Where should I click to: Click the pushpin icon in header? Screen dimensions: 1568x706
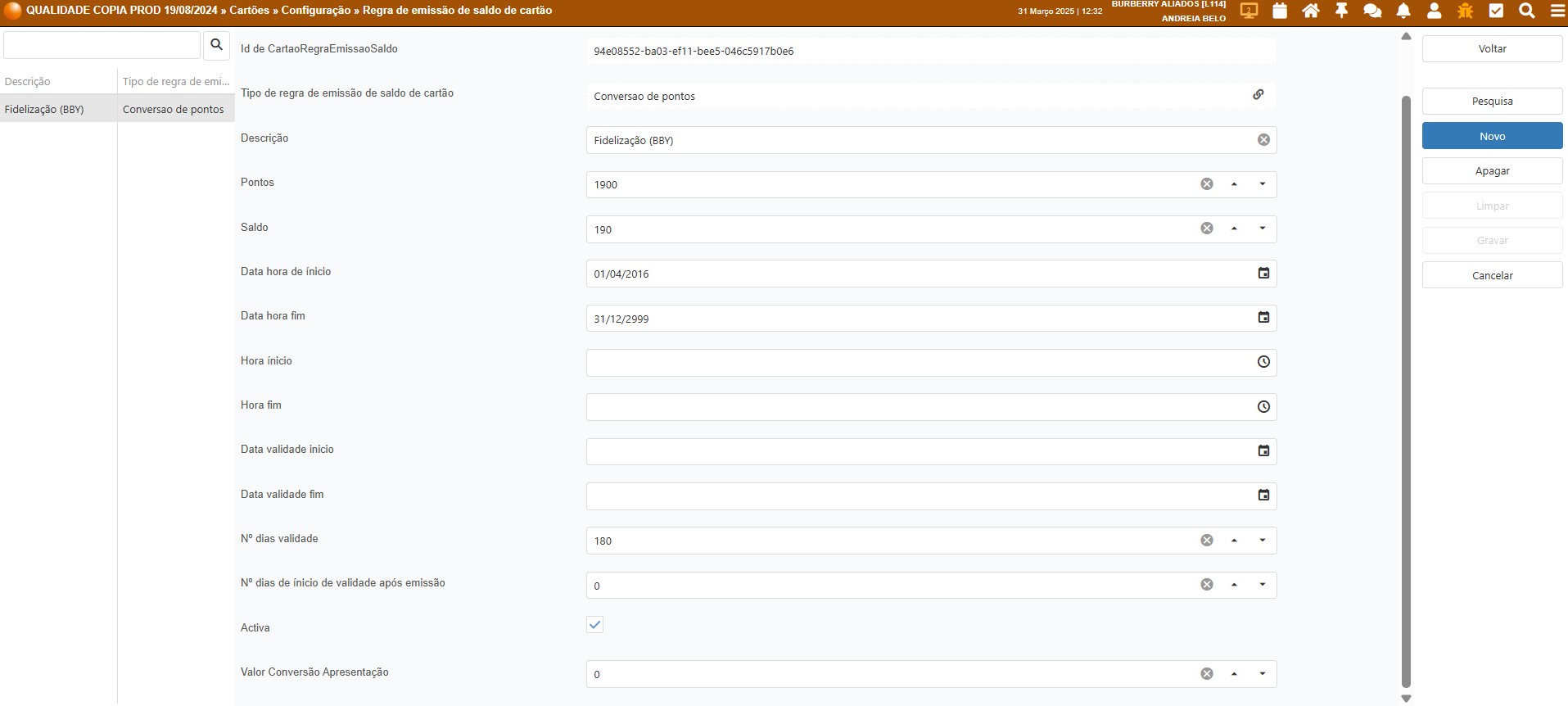(1341, 11)
